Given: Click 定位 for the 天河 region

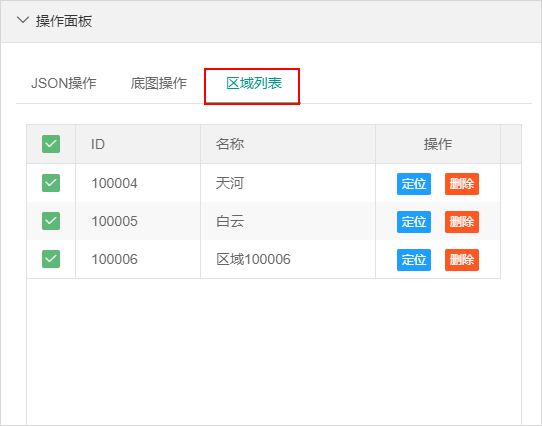Looking at the screenshot, I should pos(414,184).
